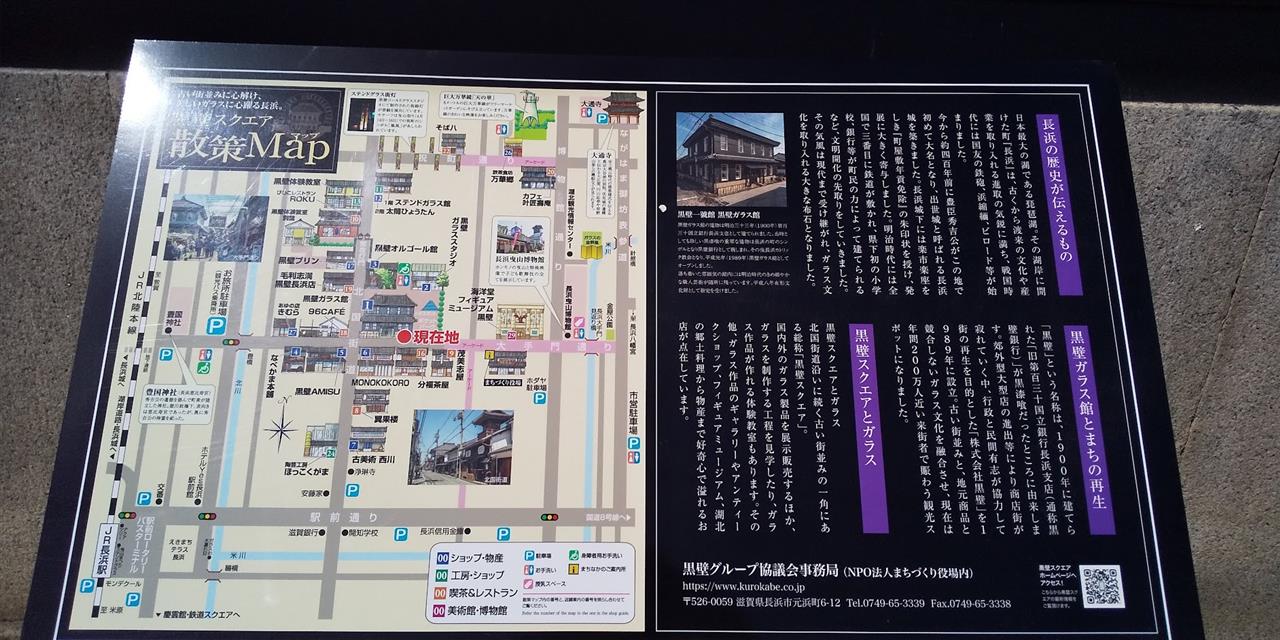Click the traffic light above JR長浜駅
The width and height of the screenshot is (1280, 640).
127,515
